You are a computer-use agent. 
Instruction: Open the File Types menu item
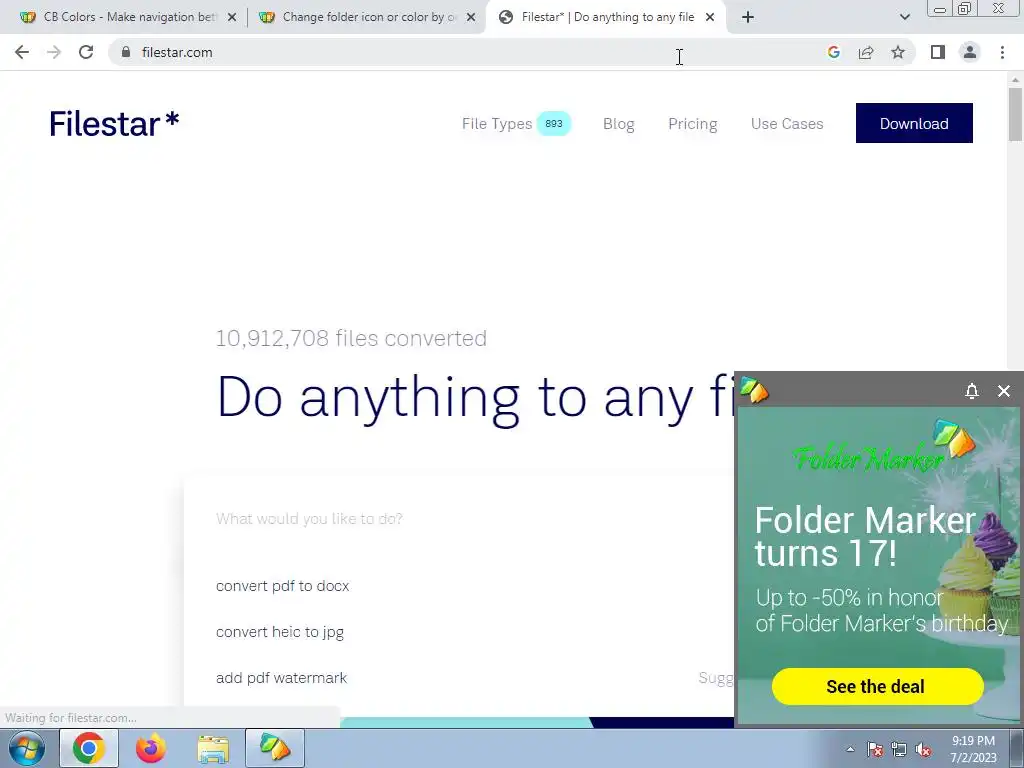pos(497,123)
